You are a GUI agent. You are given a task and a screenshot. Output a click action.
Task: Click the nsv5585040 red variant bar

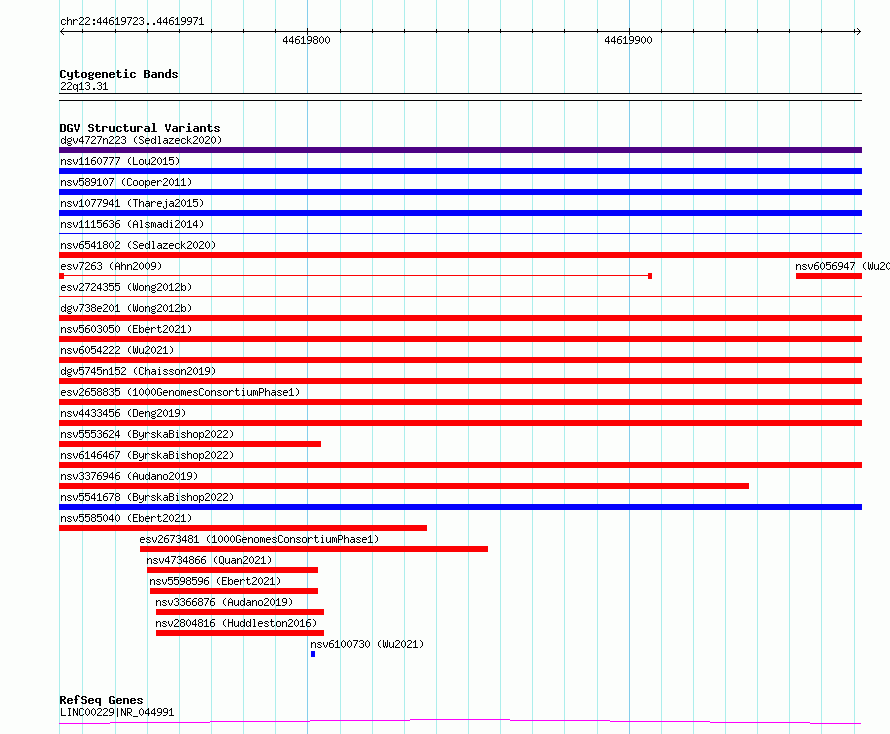(x=243, y=528)
